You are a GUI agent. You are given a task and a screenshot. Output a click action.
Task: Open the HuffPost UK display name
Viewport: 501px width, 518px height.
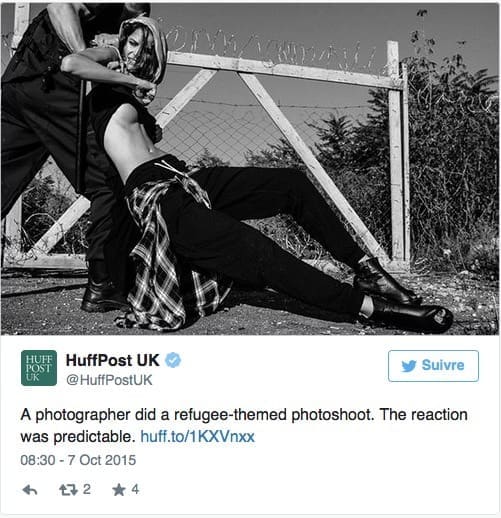112,360
